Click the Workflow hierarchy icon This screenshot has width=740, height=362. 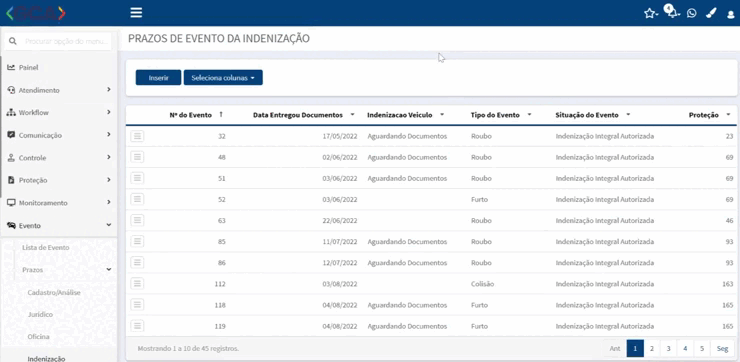[11, 112]
